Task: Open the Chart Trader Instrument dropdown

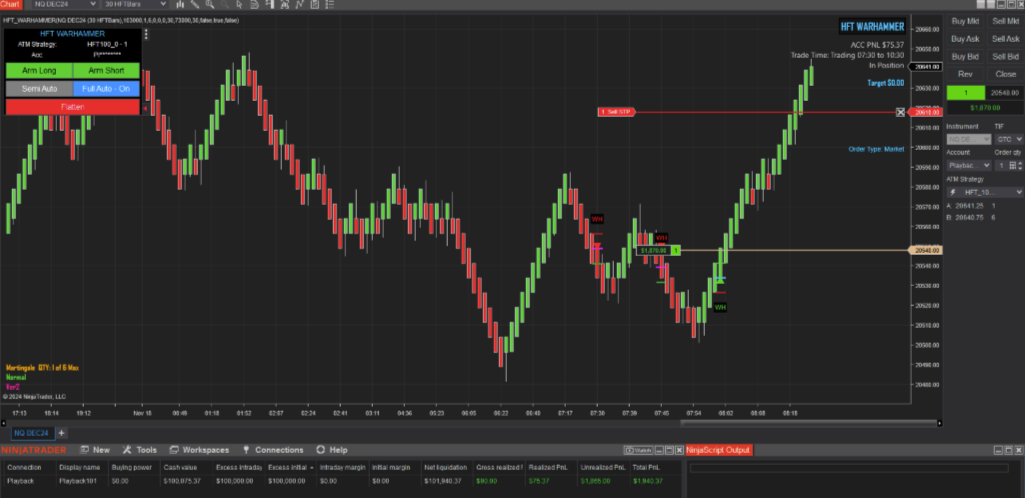Action: (969, 139)
